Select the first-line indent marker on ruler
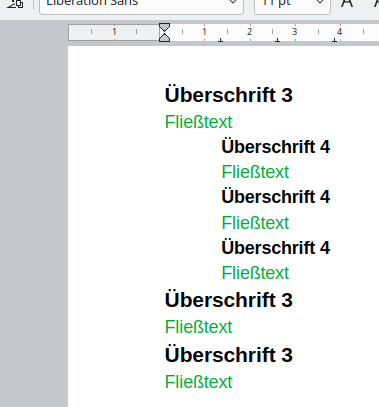The width and height of the screenshot is (379, 407). click(165, 27)
